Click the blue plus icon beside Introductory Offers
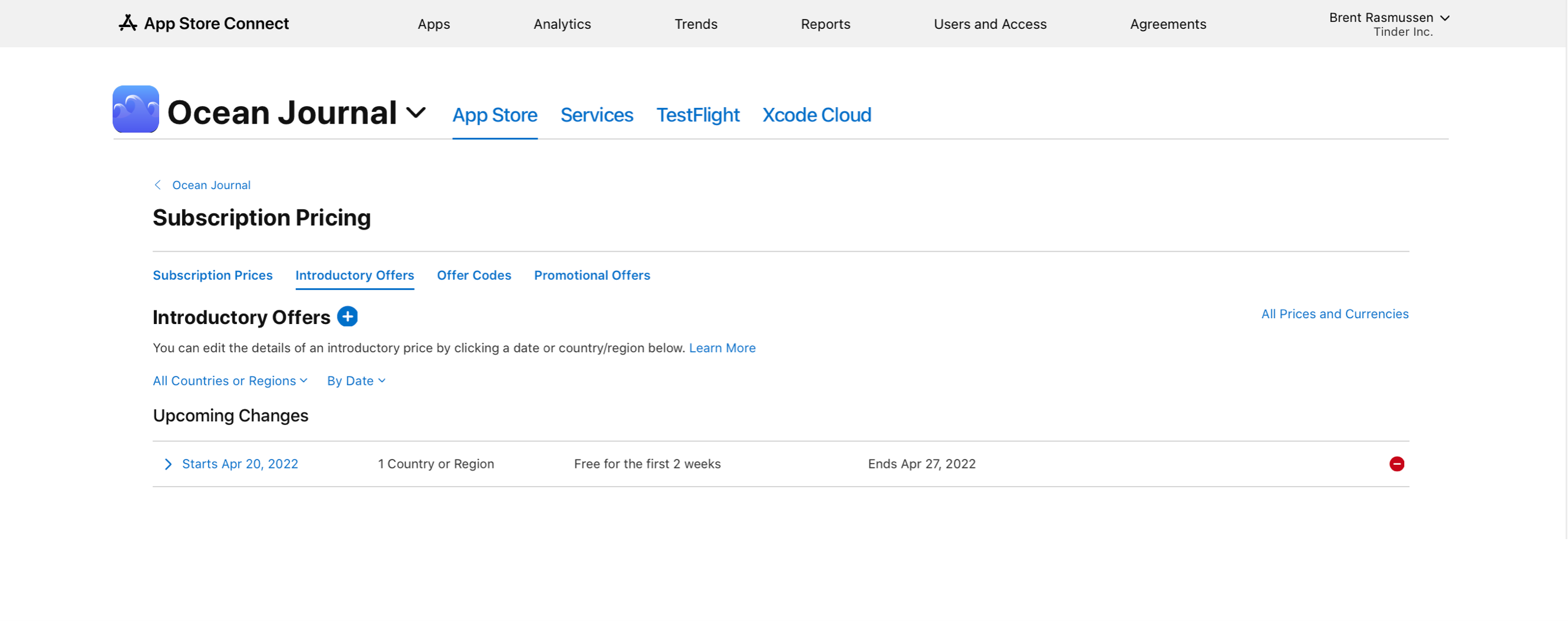Viewport: 1568px width, 621px height. [347, 316]
